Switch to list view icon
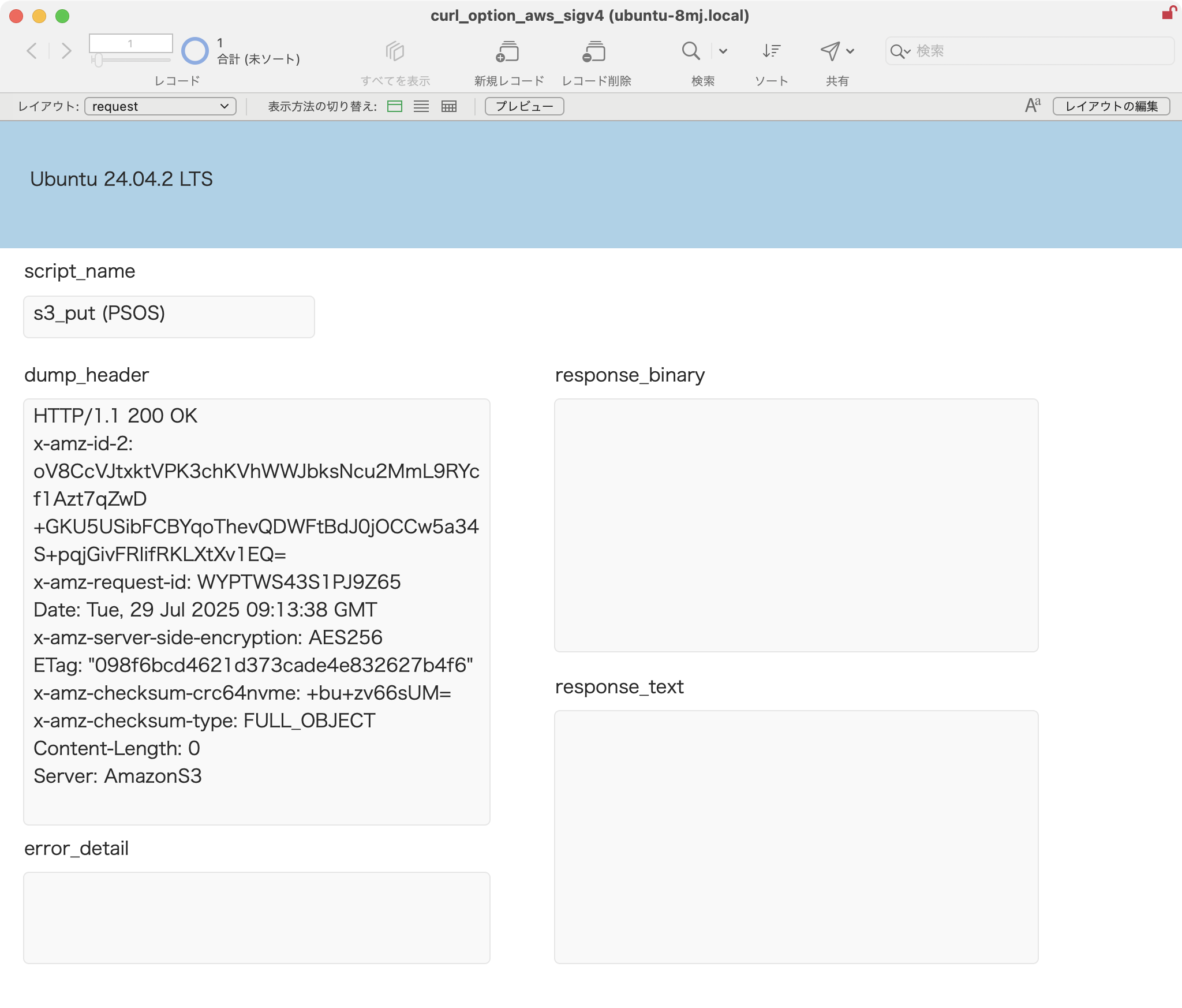1182x1008 pixels. 421,106
